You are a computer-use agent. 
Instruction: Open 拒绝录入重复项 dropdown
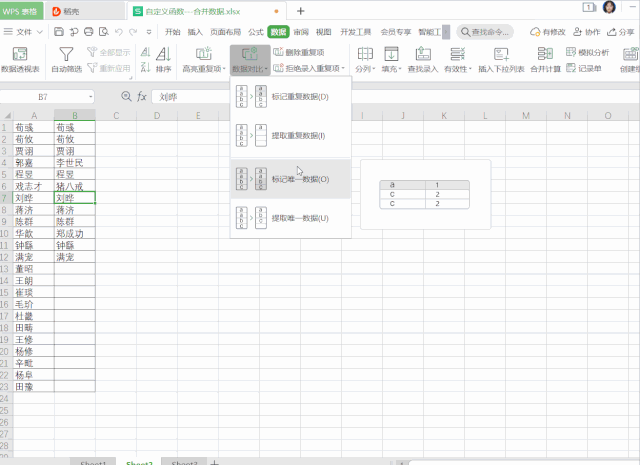coord(309,68)
